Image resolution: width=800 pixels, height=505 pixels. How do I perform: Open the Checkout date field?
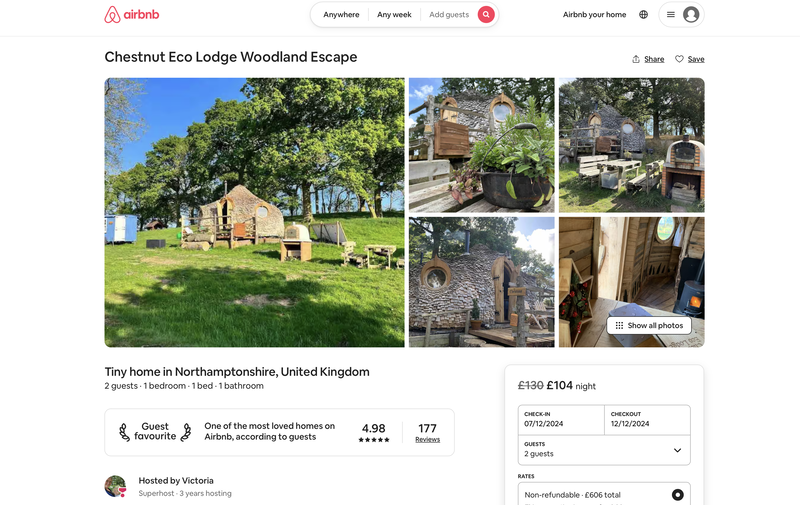[647, 420]
